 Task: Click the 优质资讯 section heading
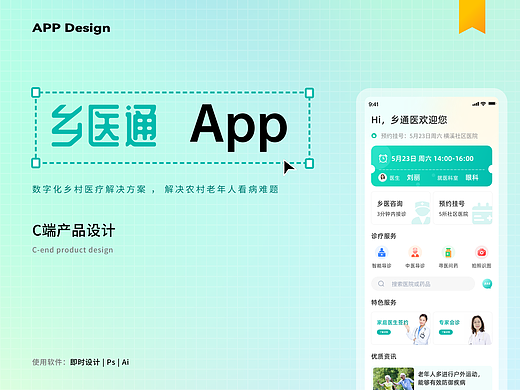tap(384, 356)
